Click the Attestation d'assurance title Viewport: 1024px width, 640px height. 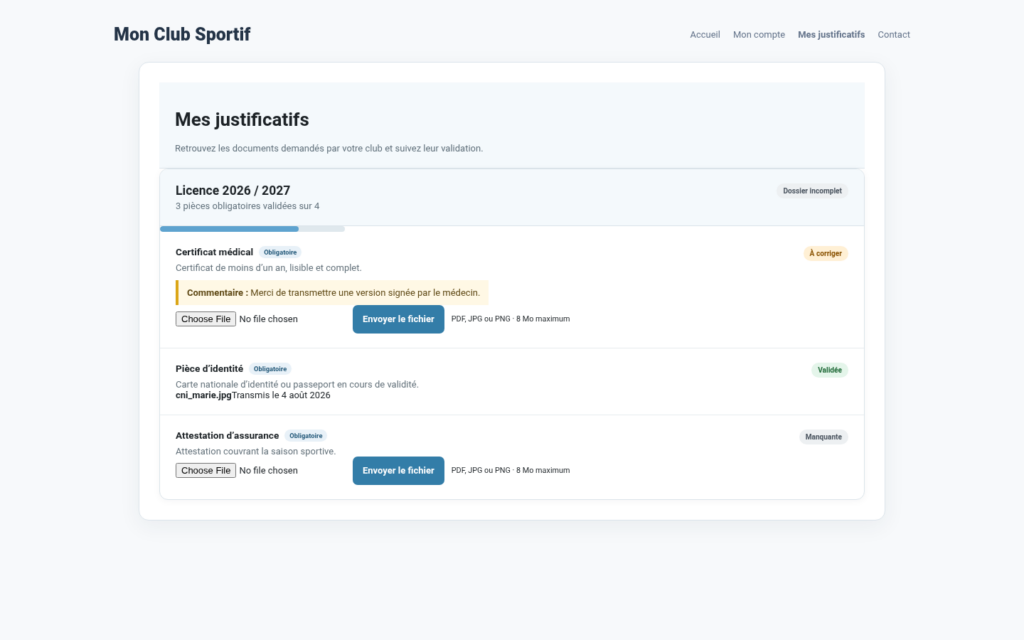pos(227,436)
